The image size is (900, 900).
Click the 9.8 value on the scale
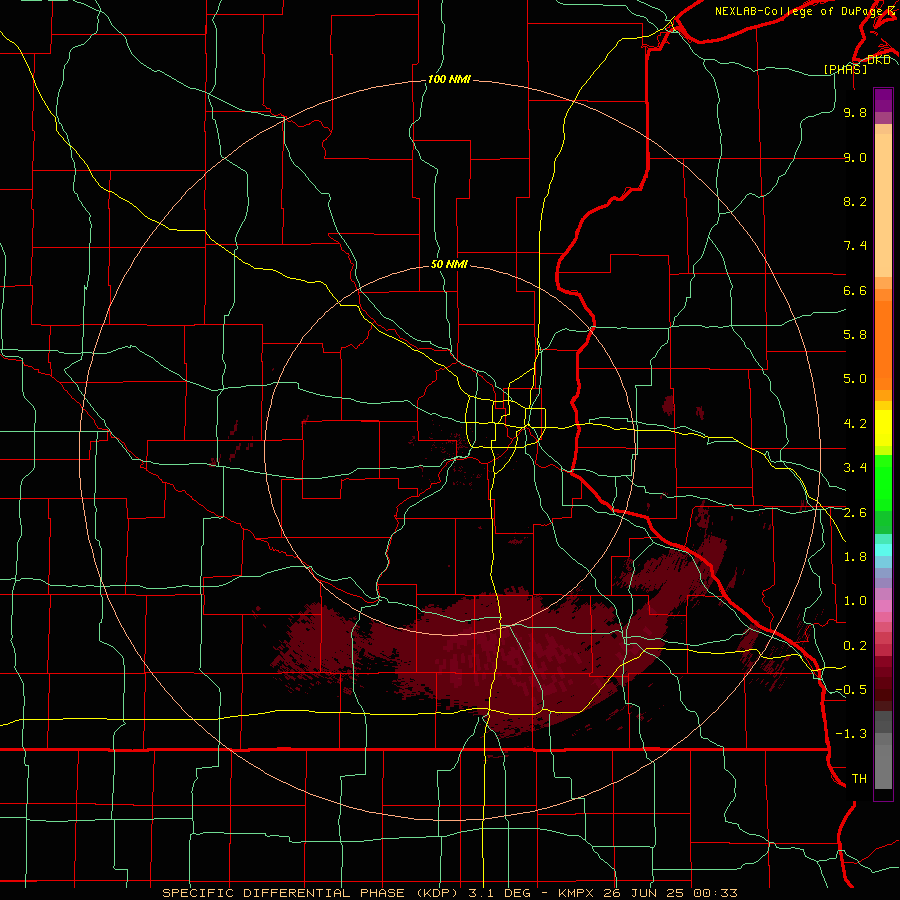(855, 112)
